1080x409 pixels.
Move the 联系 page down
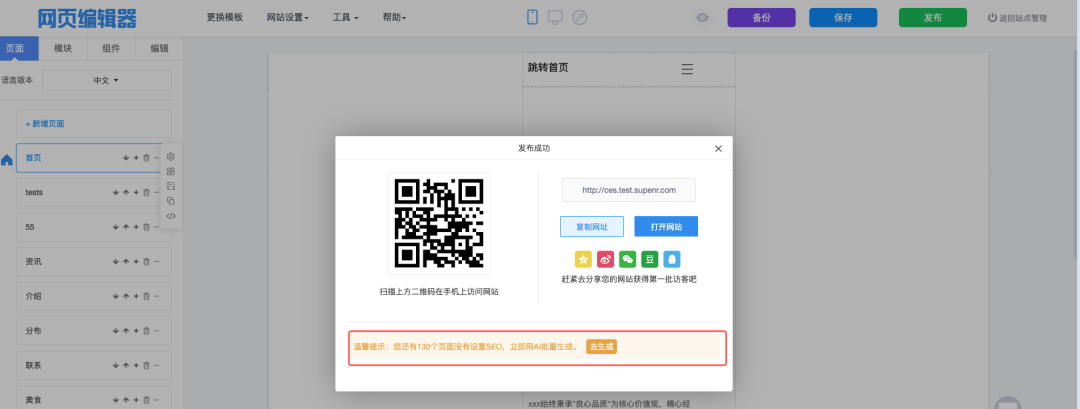pos(115,366)
